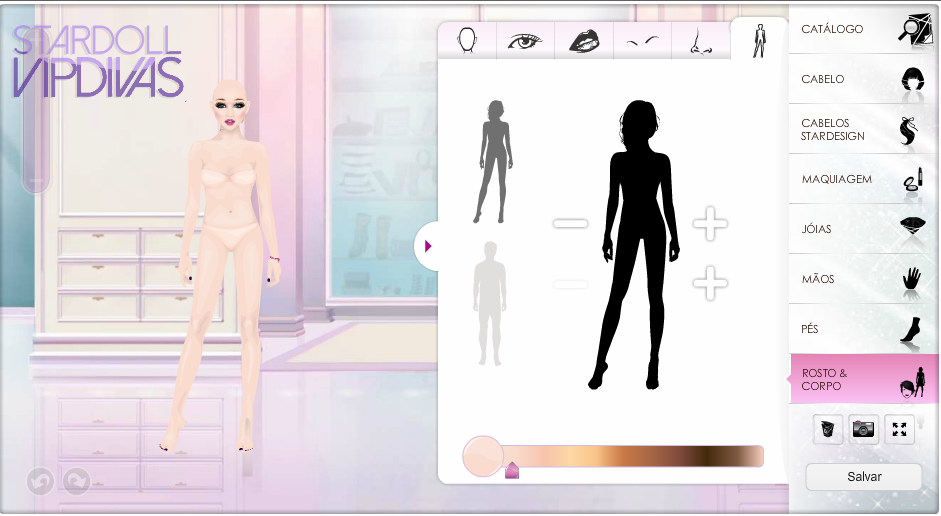The width and height of the screenshot is (941, 516).
Task: Open the nose tab
Action: pos(700,41)
